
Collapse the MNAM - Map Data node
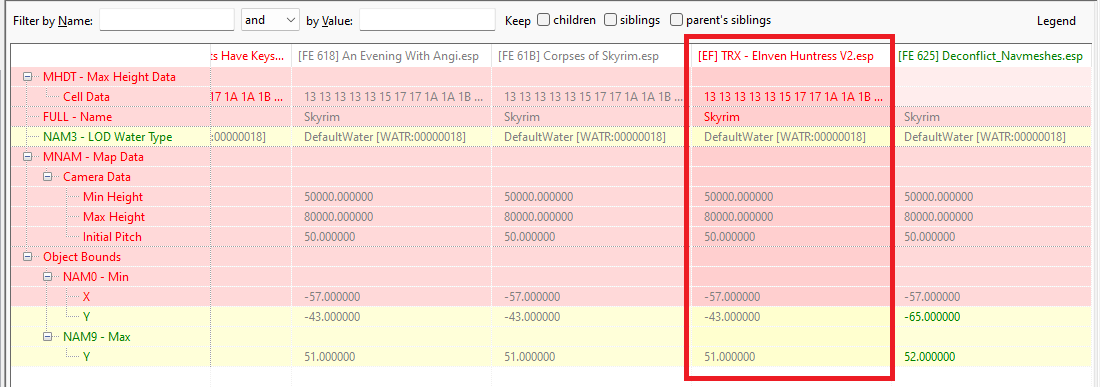27,157
